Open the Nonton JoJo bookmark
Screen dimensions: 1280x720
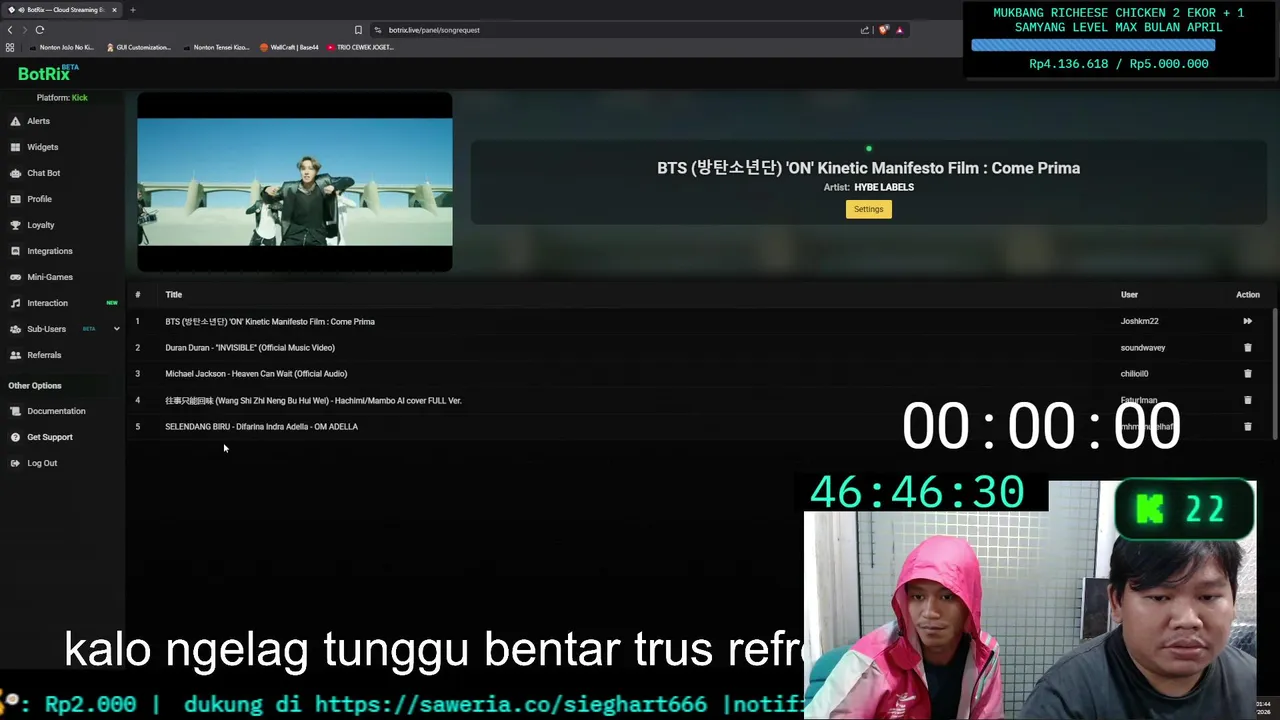[x=61, y=47]
